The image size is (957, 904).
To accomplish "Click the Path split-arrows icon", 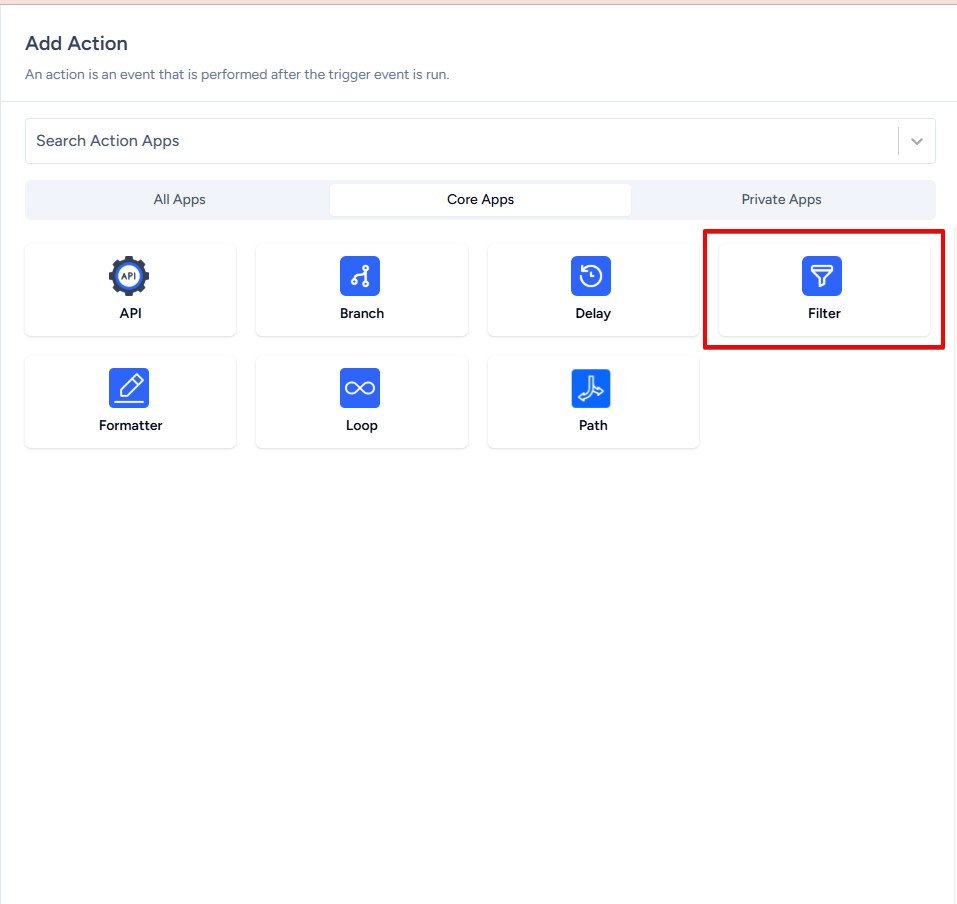I will (x=591, y=388).
